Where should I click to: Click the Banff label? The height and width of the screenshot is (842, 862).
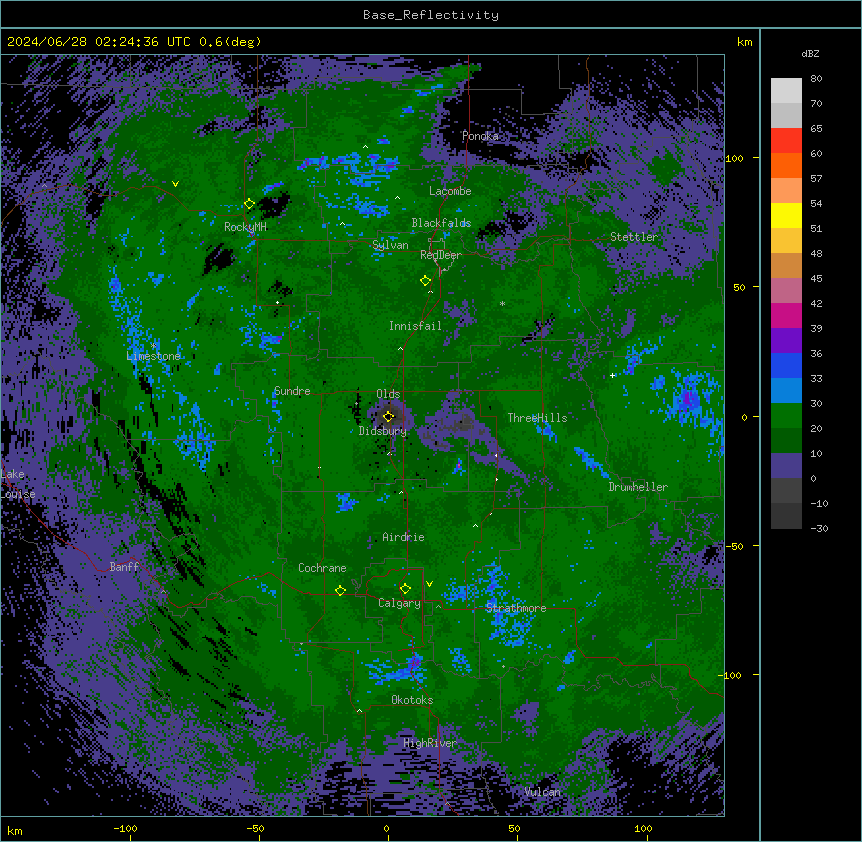coord(124,567)
